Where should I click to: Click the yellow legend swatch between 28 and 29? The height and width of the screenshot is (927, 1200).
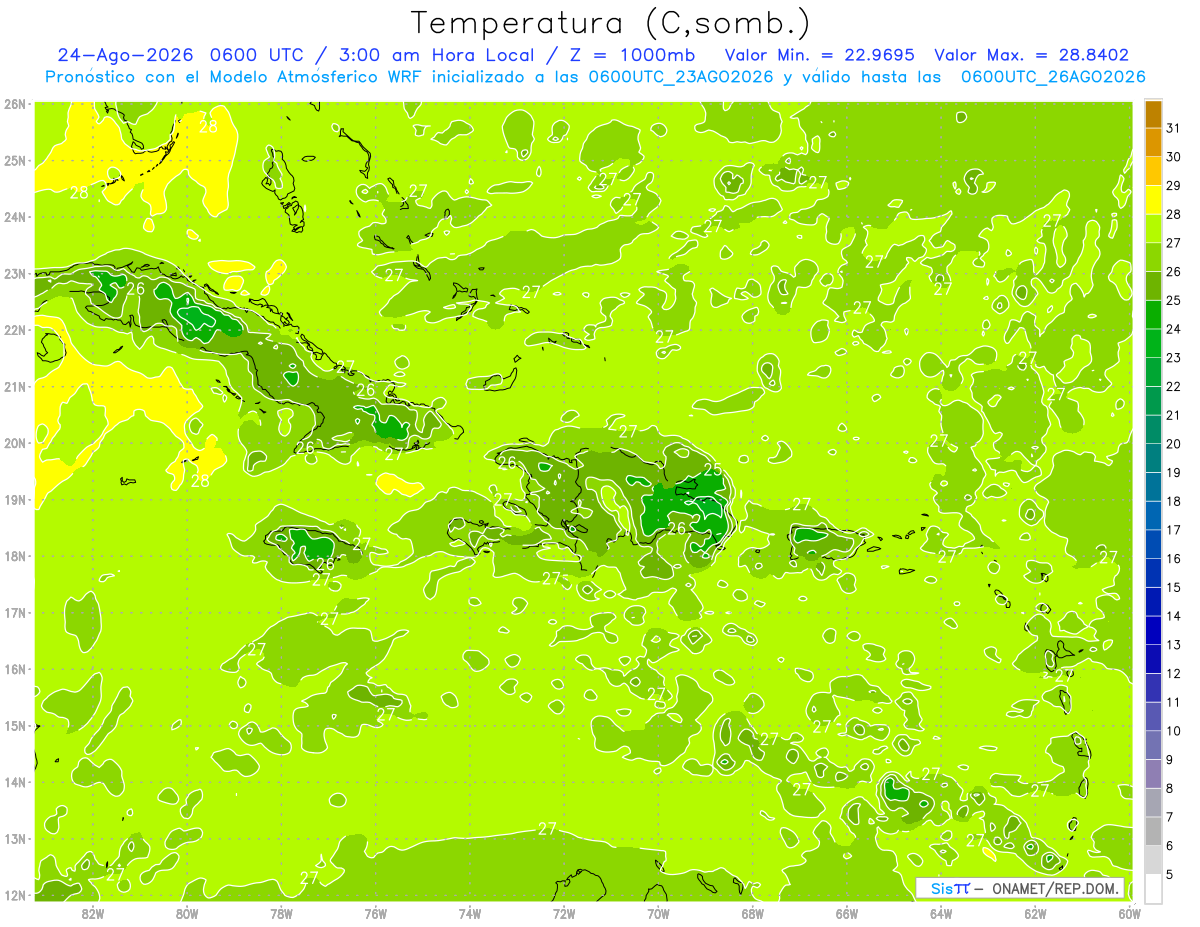pos(1153,200)
